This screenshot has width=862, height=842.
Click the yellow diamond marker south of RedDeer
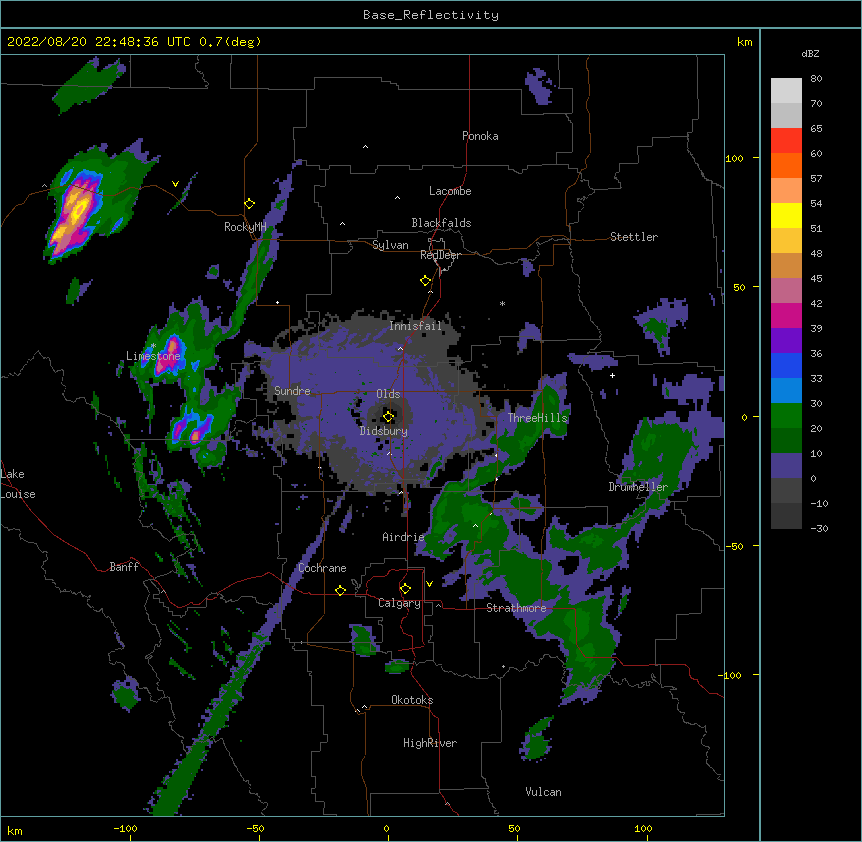(x=426, y=281)
